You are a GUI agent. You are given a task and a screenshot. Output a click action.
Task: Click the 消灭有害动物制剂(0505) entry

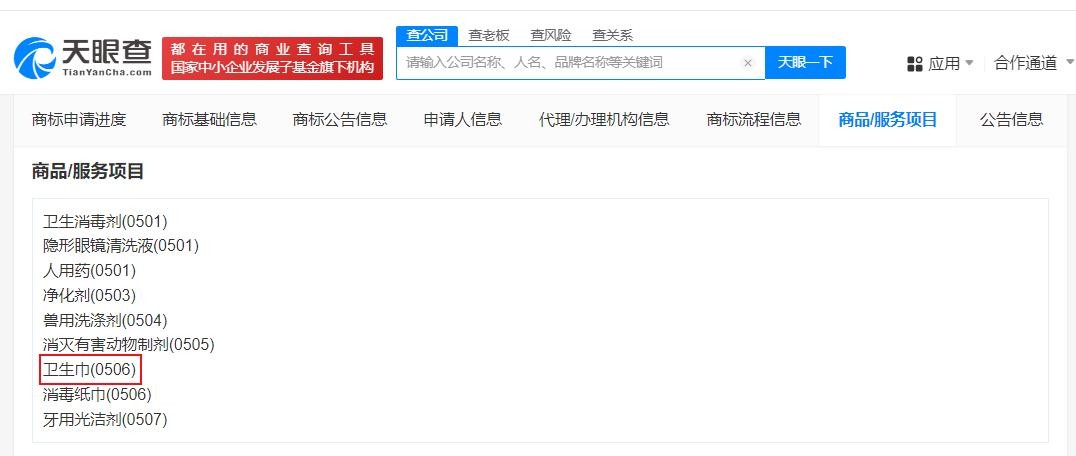coord(129,344)
